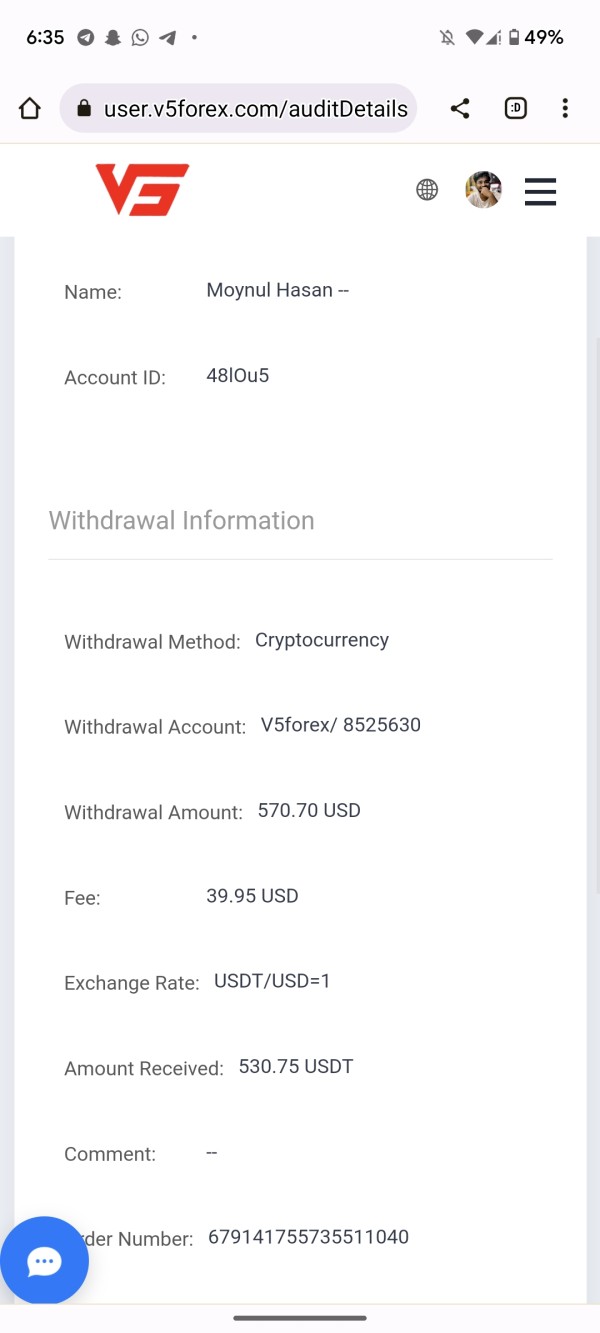Screen dimensions: 600x1333
Task: Tap the Snapchat notification icon in status bar
Action: 113,37
